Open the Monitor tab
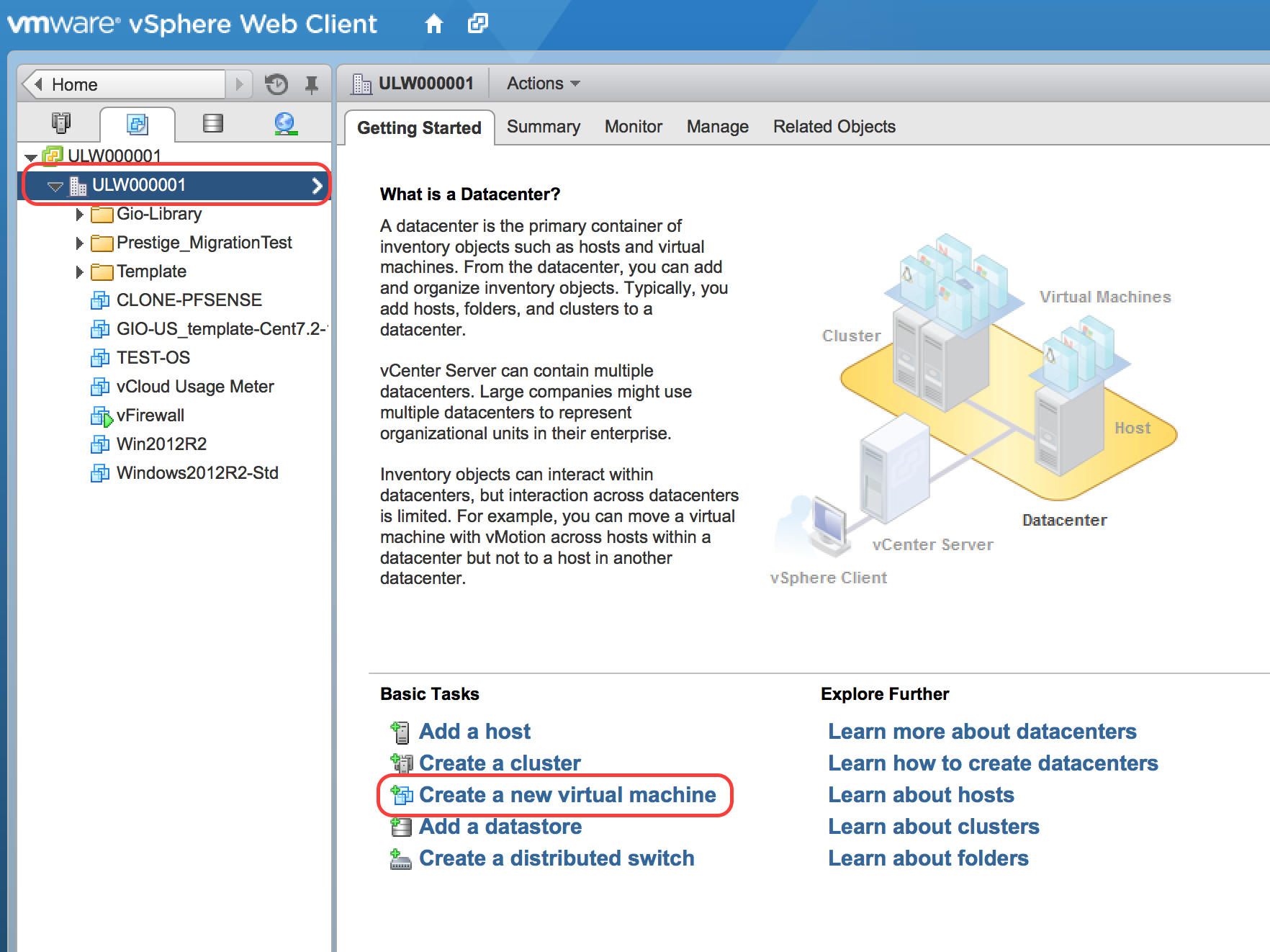The height and width of the screenshot is (952, 1270). (634, 127)
